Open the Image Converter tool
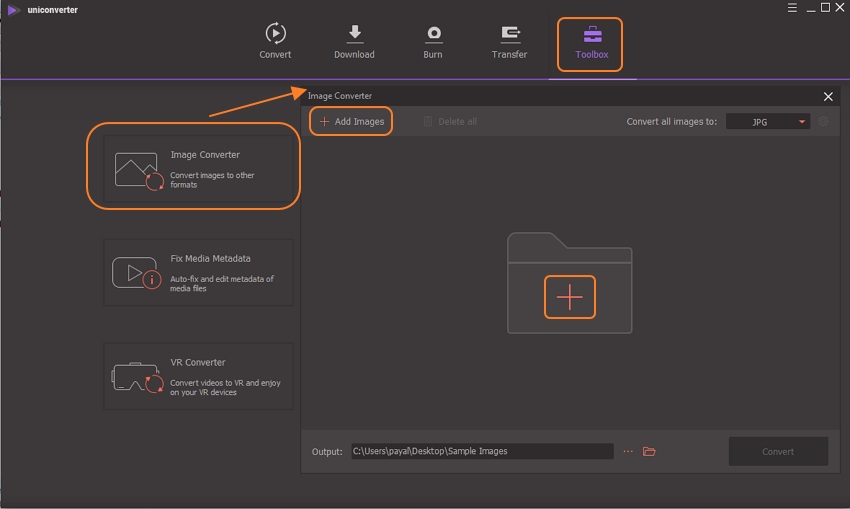The image size is (850, 509). [x=198, y=166]
